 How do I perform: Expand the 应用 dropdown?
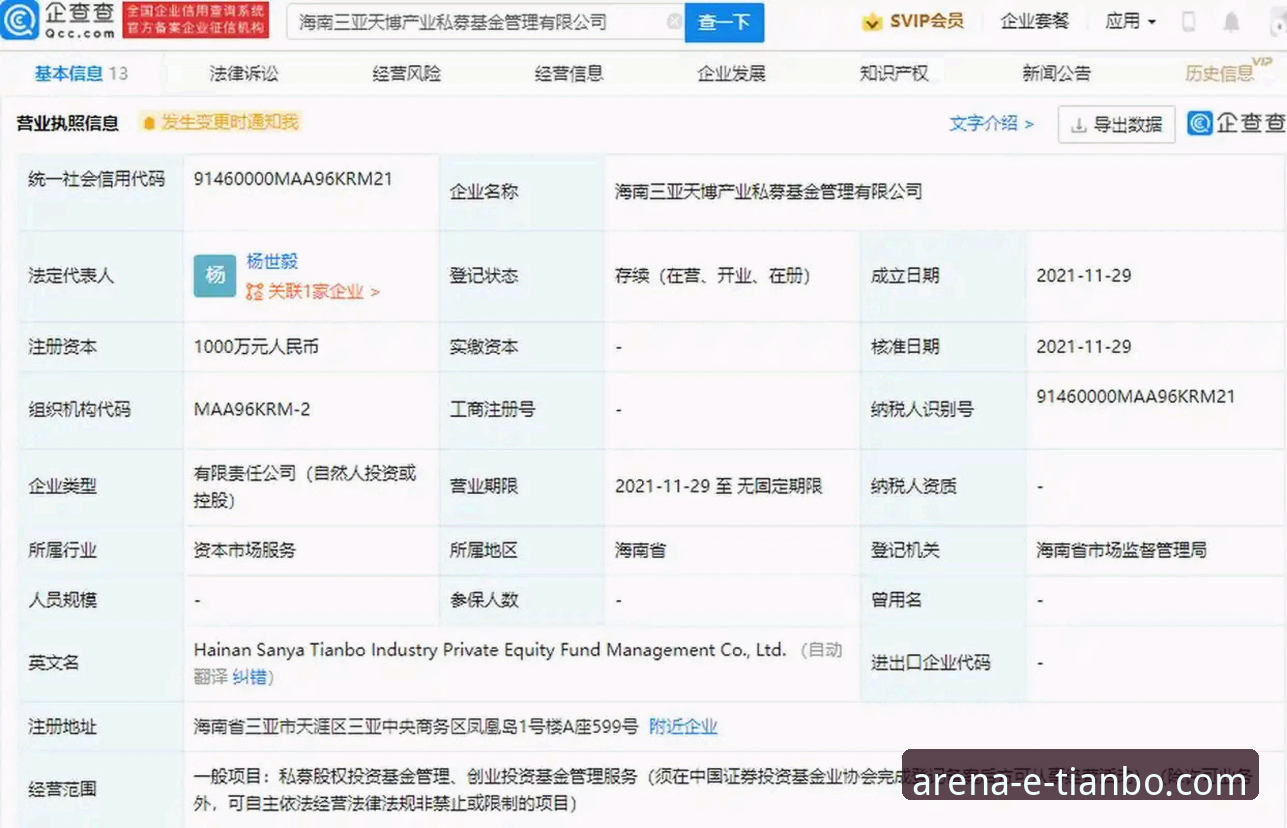[x=1131, y=21]
